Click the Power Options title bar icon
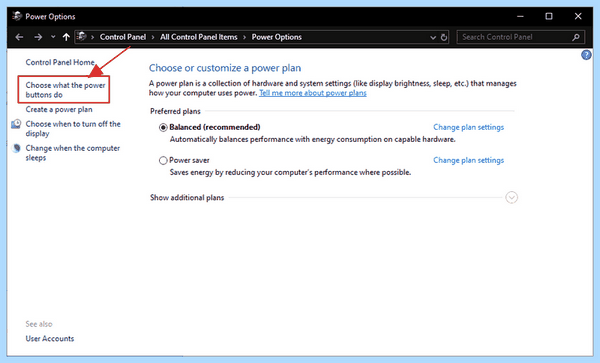 [17, 16]
